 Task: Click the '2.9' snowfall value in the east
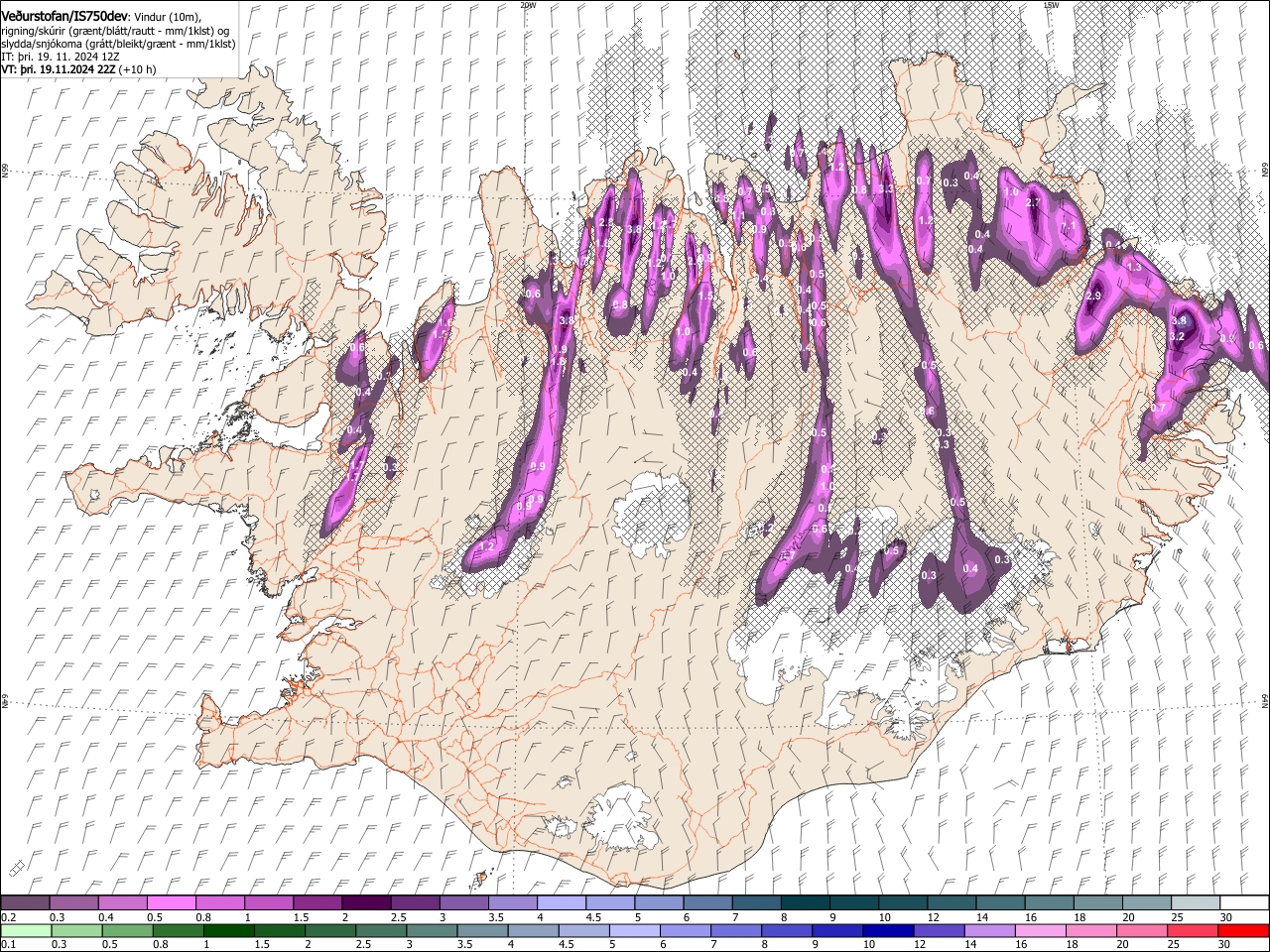pos(1094,296)
